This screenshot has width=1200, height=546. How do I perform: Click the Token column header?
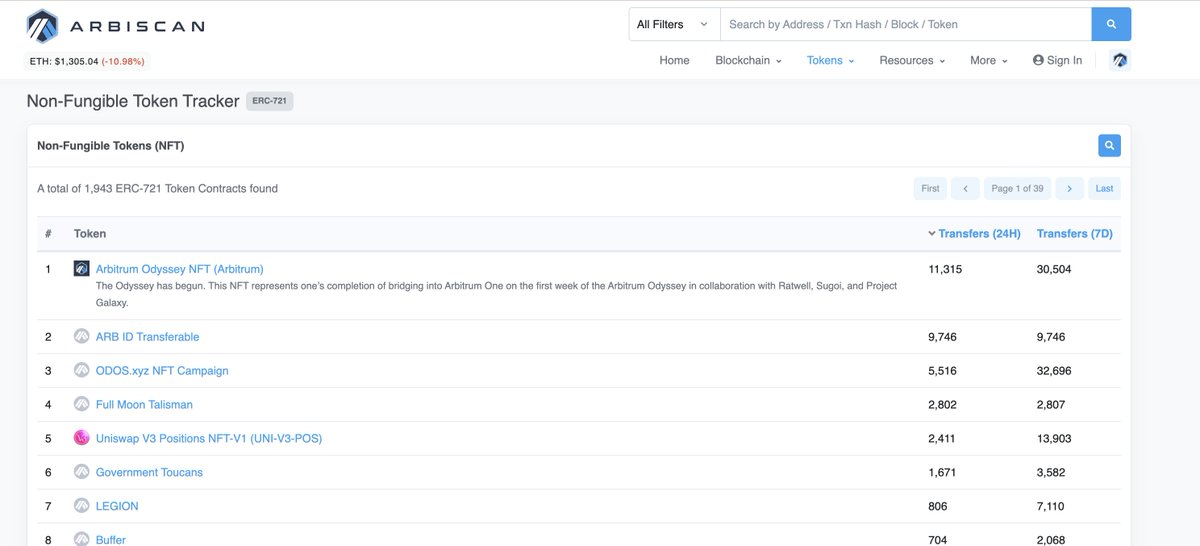(x=90, y=234)
